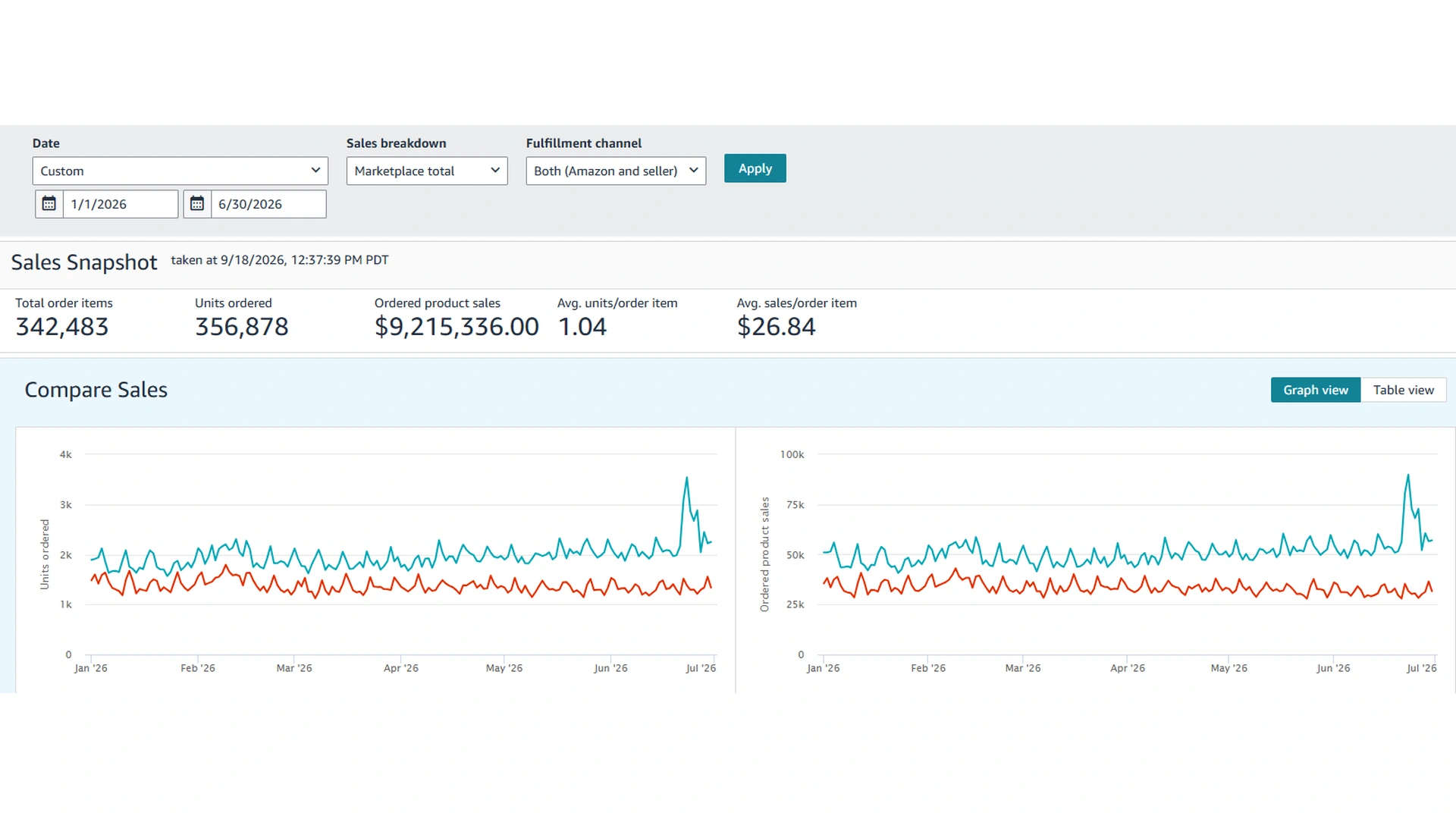Click the Ordered product sales axis title
Viewport: 1456px width, 819px height.
pyautogui.click(x=764, y=554)
